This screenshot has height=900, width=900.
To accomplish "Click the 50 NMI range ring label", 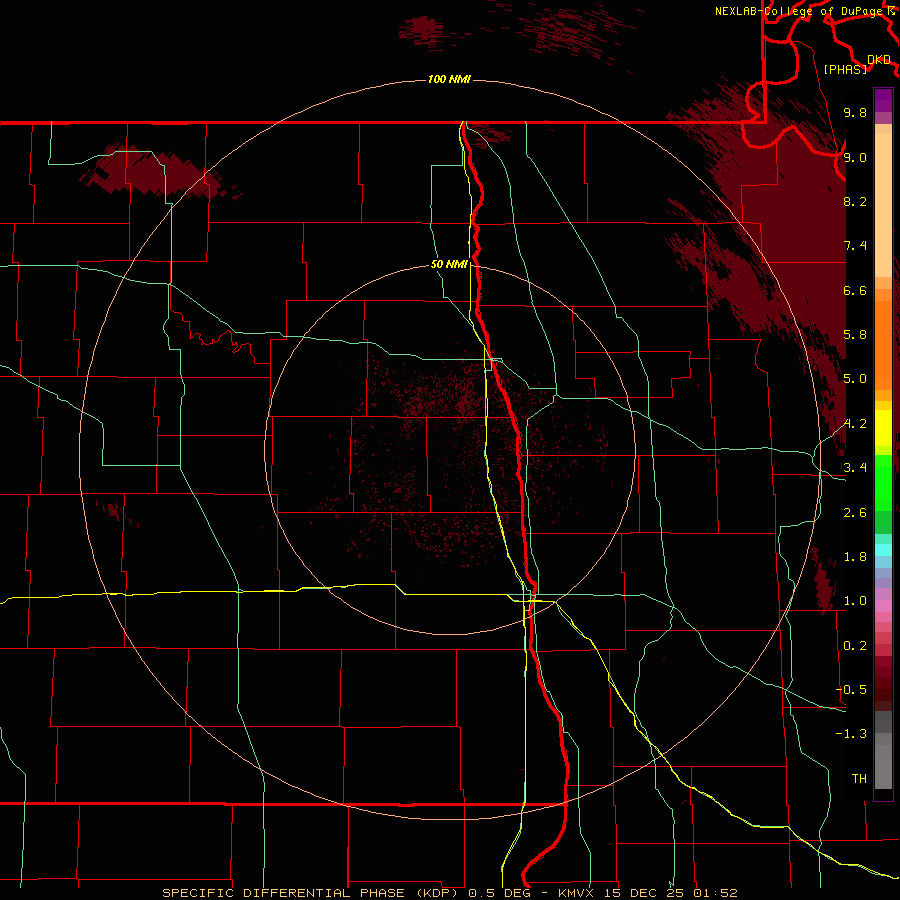I will (449, 264).
